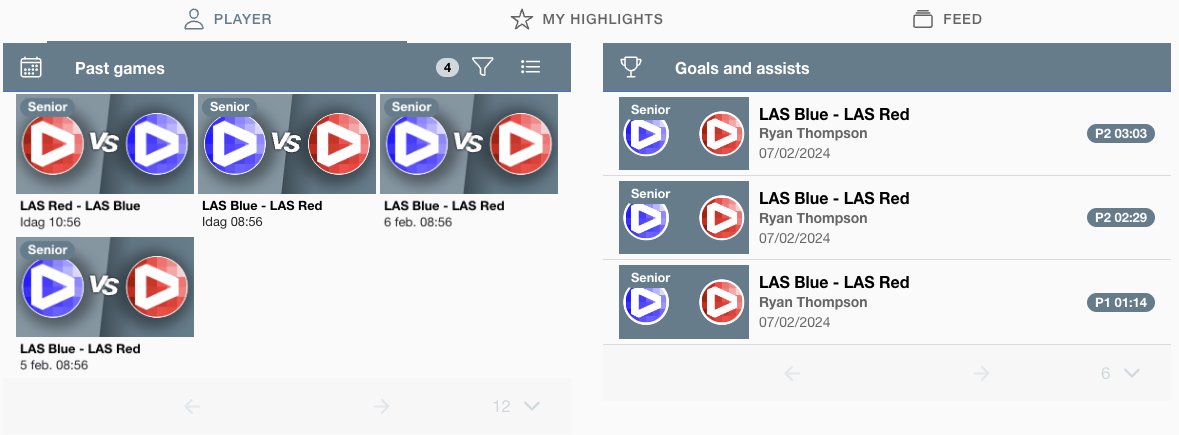Expand the 6 items-per-page dropdown
The height and width of the screenshot is (435, 1179).
tap(1120, 373)
